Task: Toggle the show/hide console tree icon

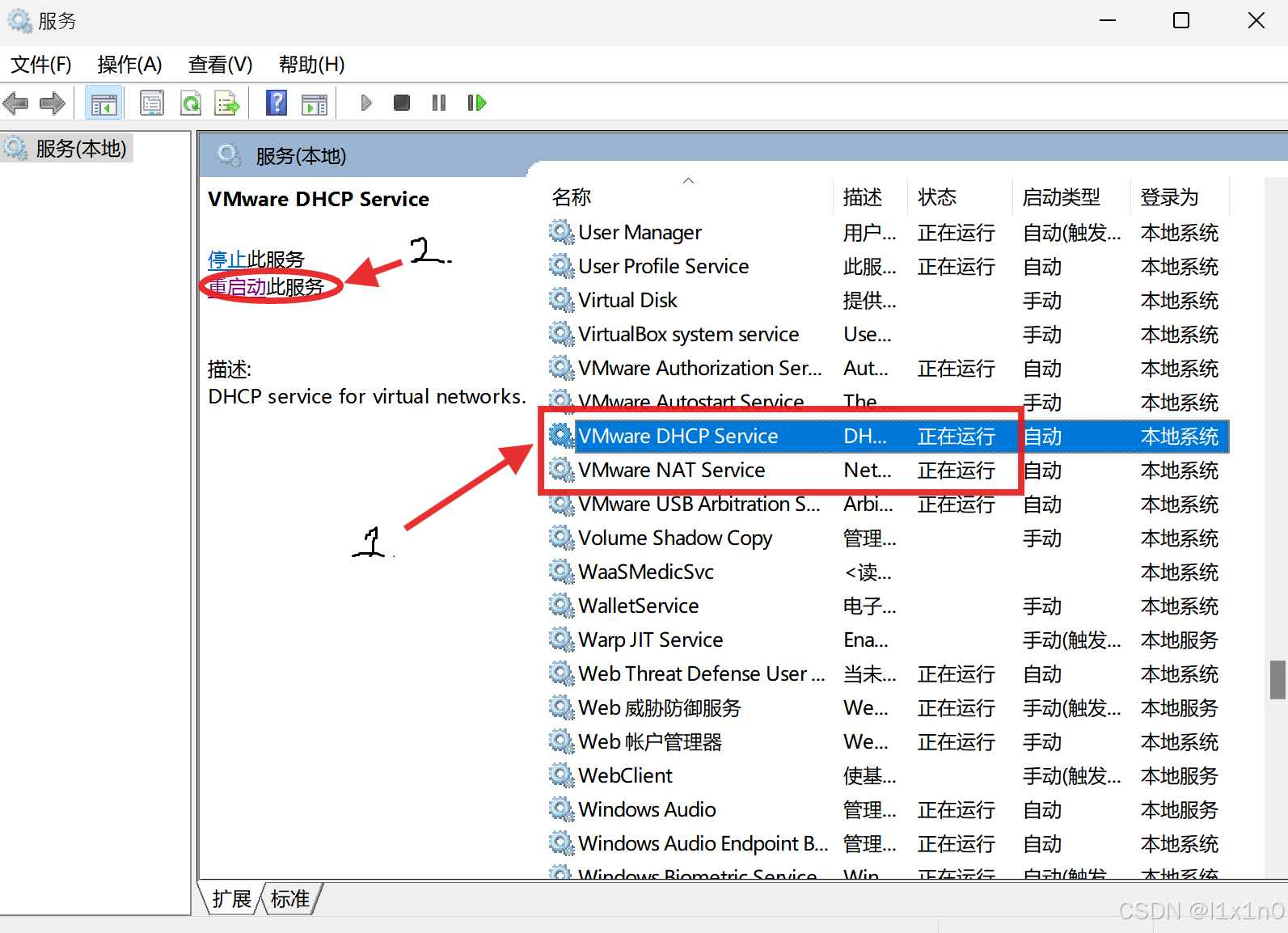Action: [x=103, y=103]
